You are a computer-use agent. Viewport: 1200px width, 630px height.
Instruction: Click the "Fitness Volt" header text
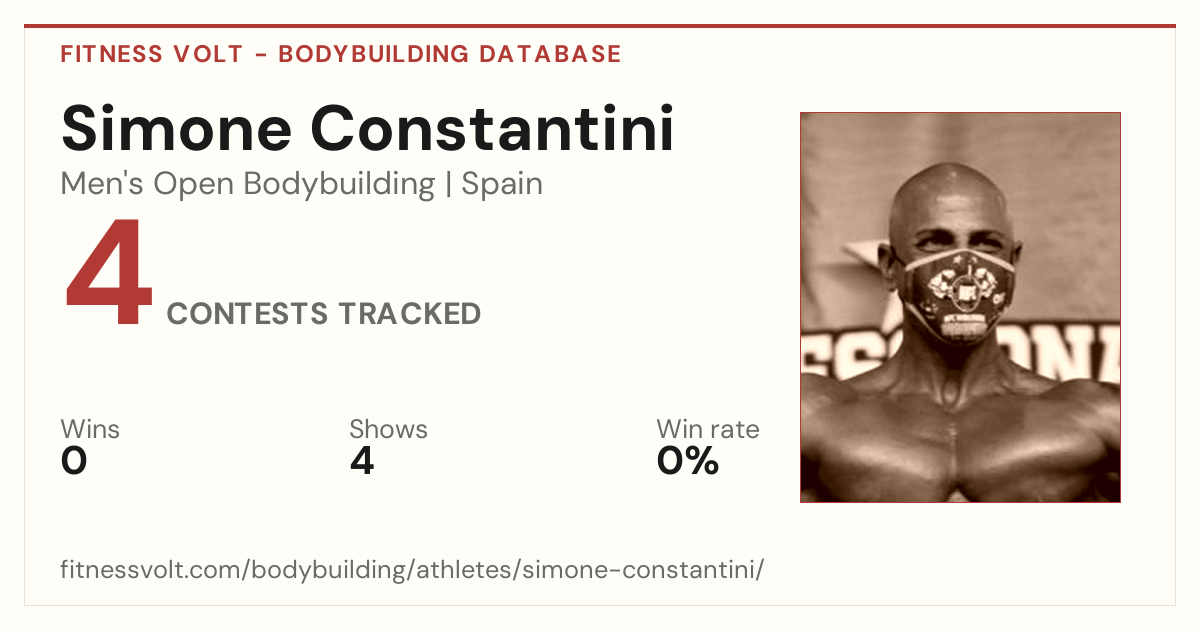tap(151, 54)
